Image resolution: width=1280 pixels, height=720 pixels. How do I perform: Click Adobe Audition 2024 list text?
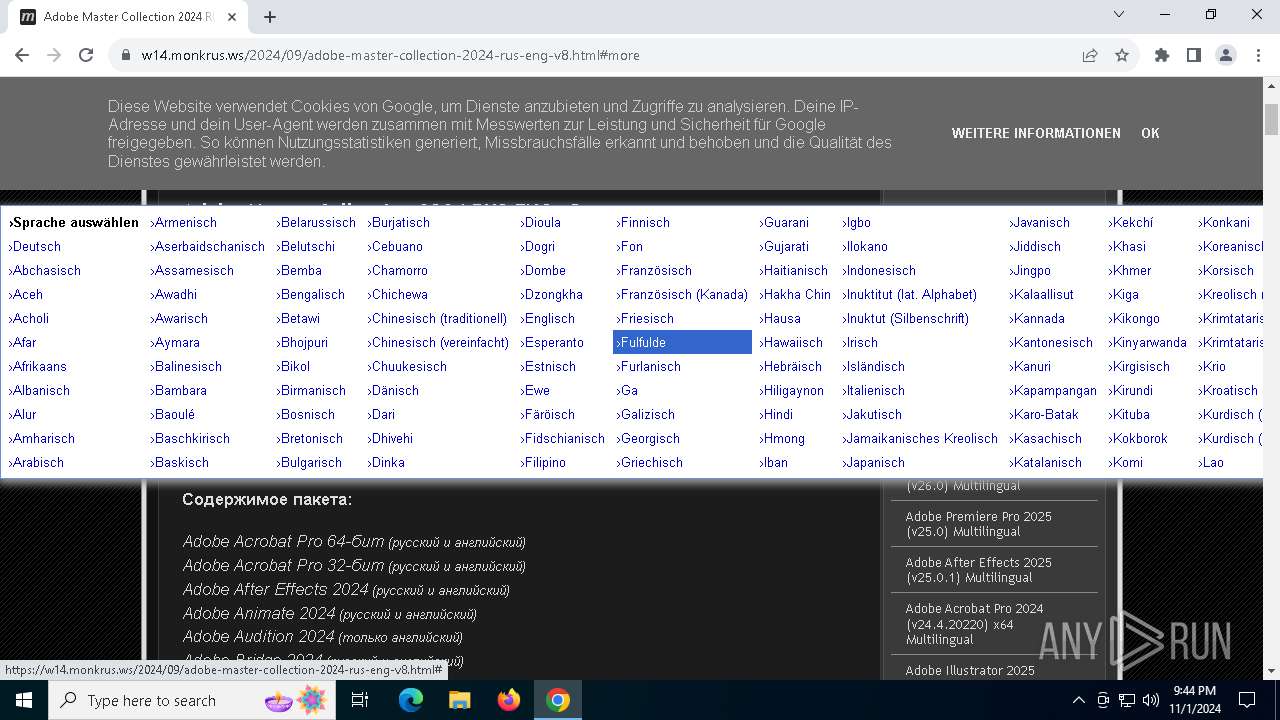point(258,636)
